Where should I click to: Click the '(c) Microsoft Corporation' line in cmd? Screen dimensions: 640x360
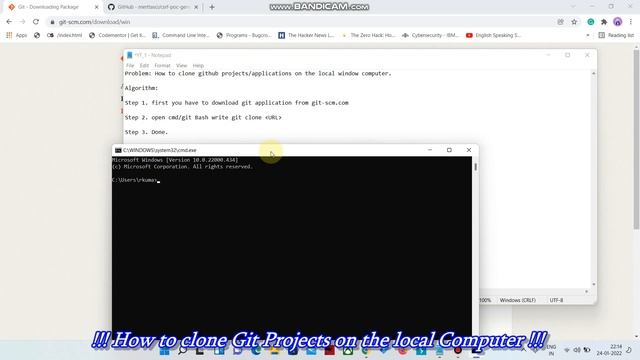(182, 167)
